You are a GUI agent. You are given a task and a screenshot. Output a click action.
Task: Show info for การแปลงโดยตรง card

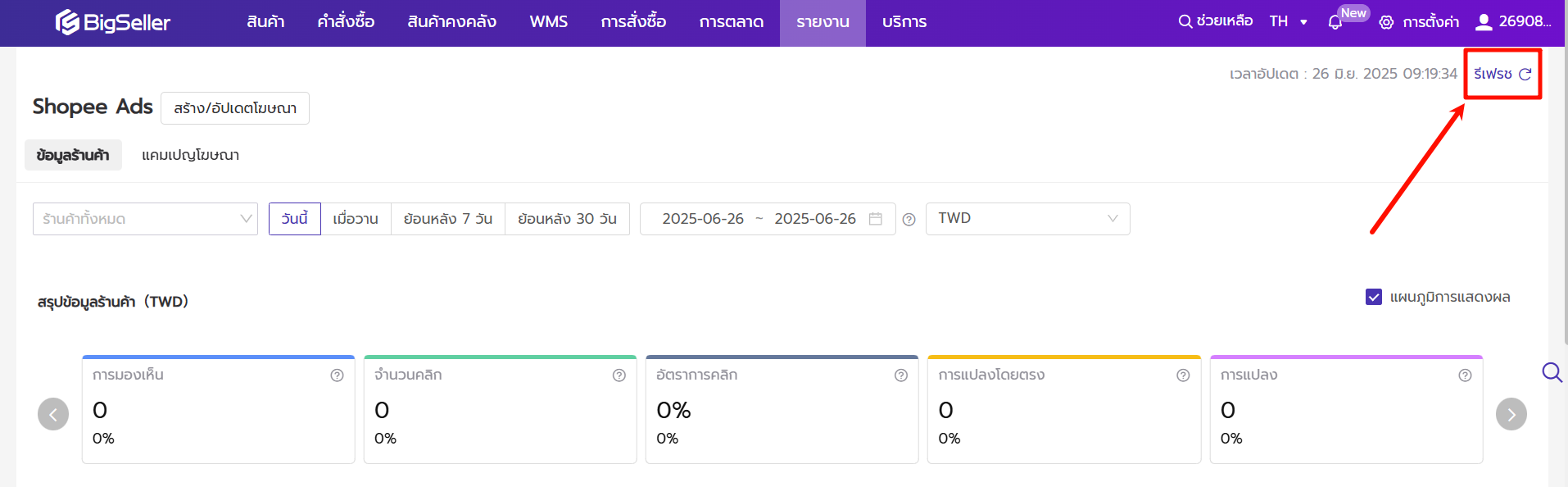(1183, 375)
